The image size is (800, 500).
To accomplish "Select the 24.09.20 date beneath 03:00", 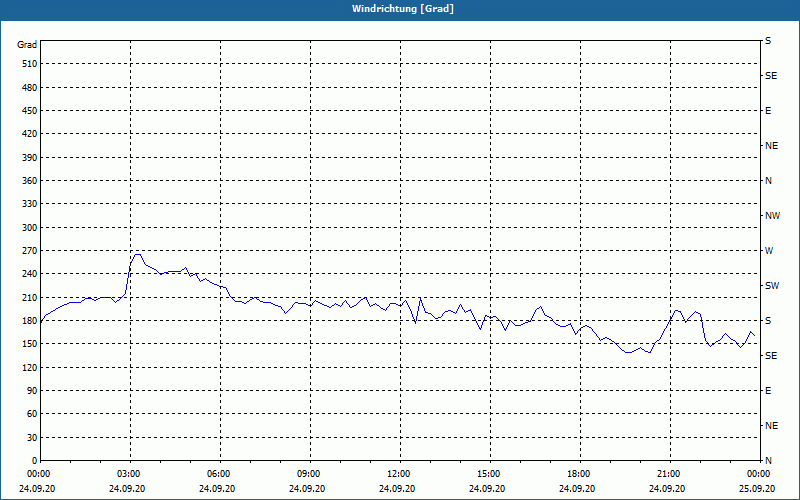I will (x=127, y=489).
